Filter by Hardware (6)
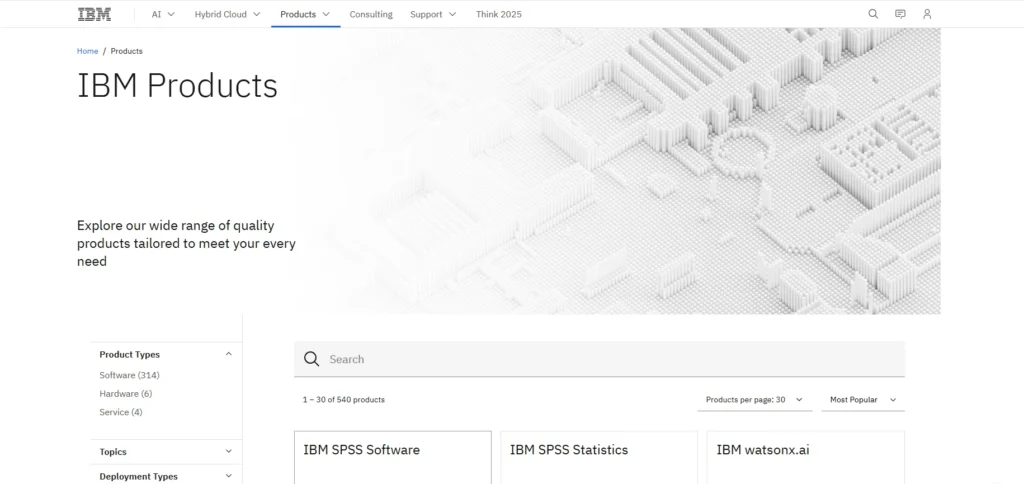This screenshot has height=484, width=1024. pos(125,394)
